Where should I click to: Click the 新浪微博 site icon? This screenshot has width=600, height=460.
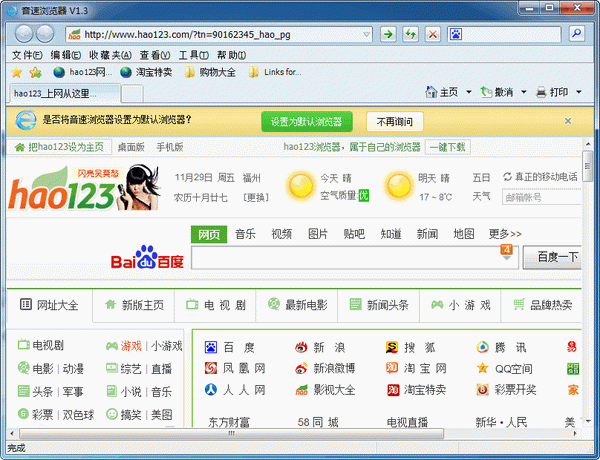point(301,368)
